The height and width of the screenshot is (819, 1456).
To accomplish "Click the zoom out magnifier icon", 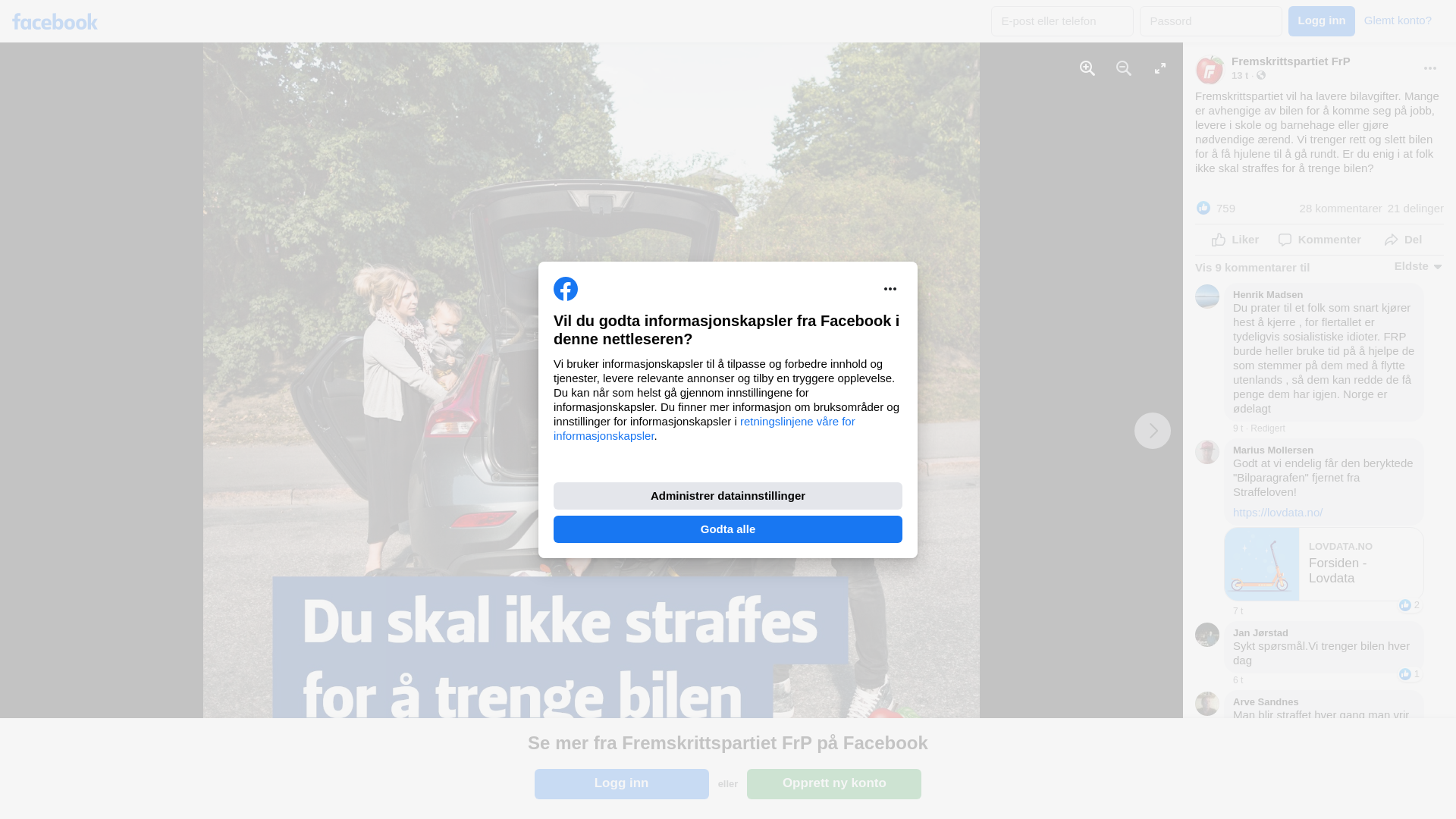I will pyautogui.click(x=1124, y=69).
